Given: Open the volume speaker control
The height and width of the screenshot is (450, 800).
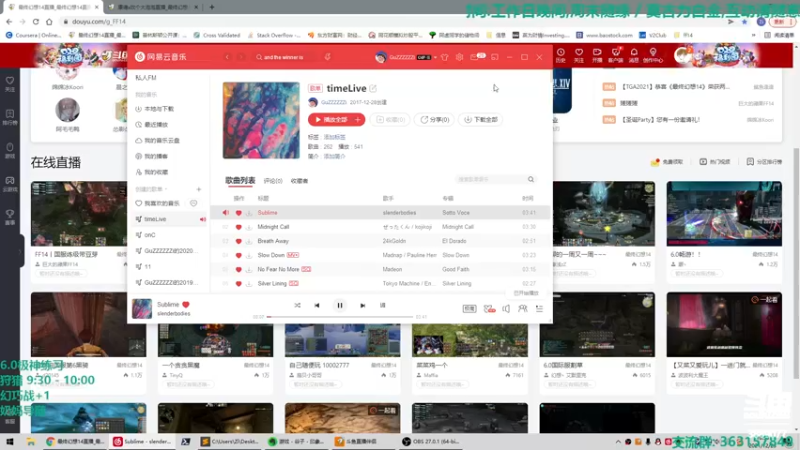Looking at the screenshot, I should click(x=506, y=309).
